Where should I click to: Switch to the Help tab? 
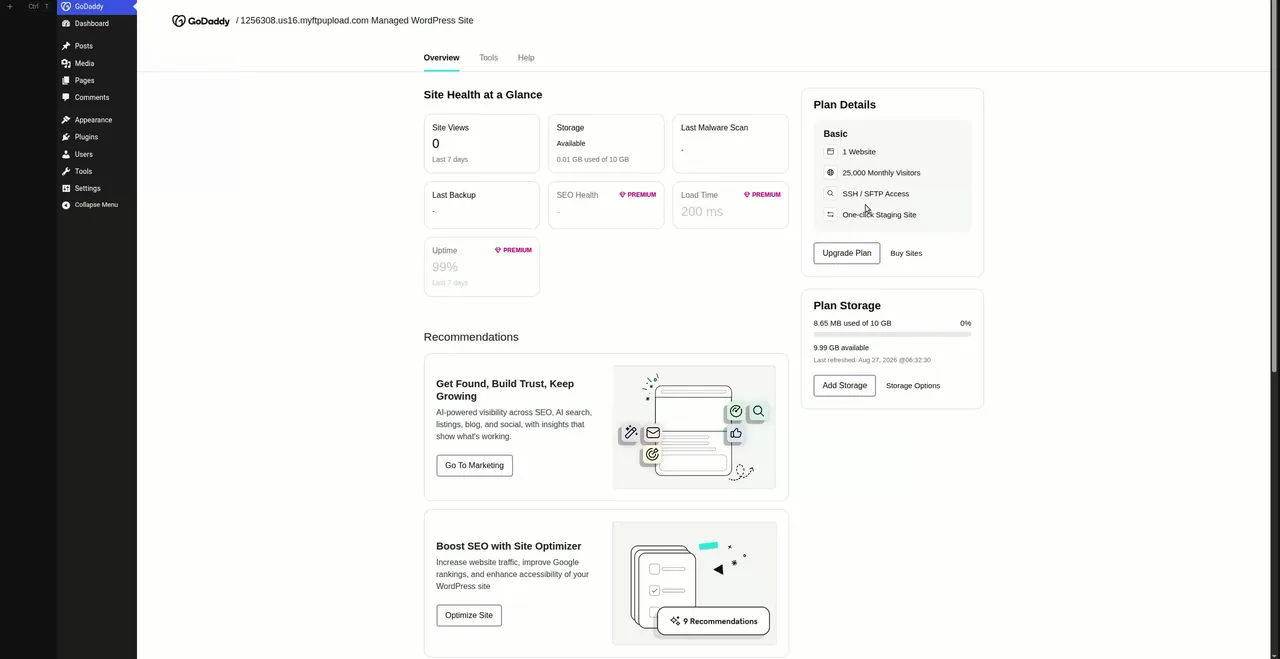526,58
